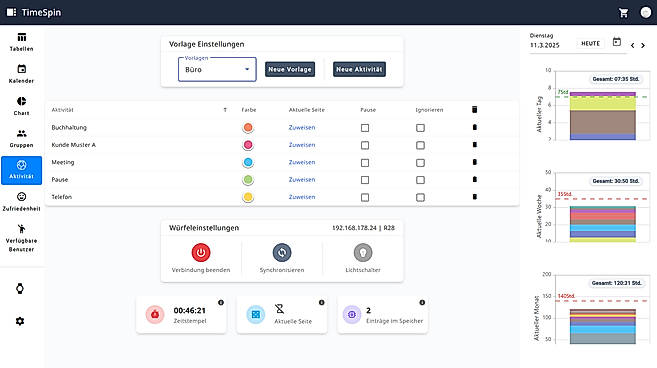Select the Aktivität sidebar item
This screenshot has width=657, height=368.
(x=21, y=170)
